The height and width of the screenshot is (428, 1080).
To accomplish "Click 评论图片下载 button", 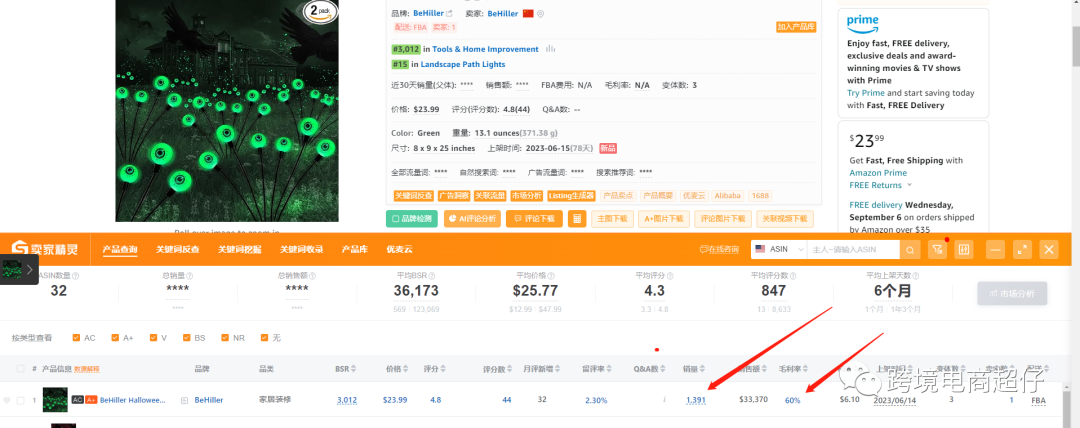I will pos(723,219).
